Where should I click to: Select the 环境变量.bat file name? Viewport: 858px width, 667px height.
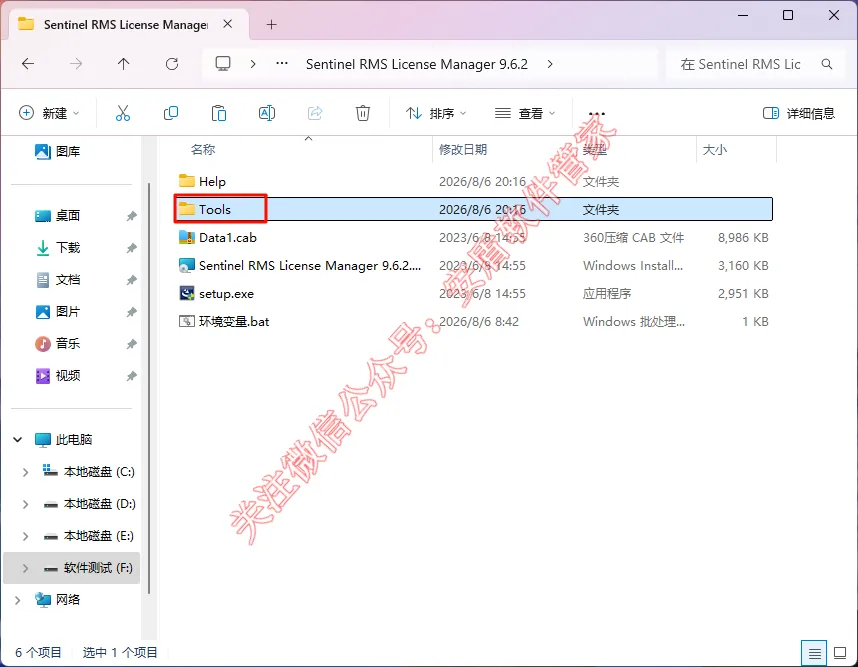pos(234,321)
